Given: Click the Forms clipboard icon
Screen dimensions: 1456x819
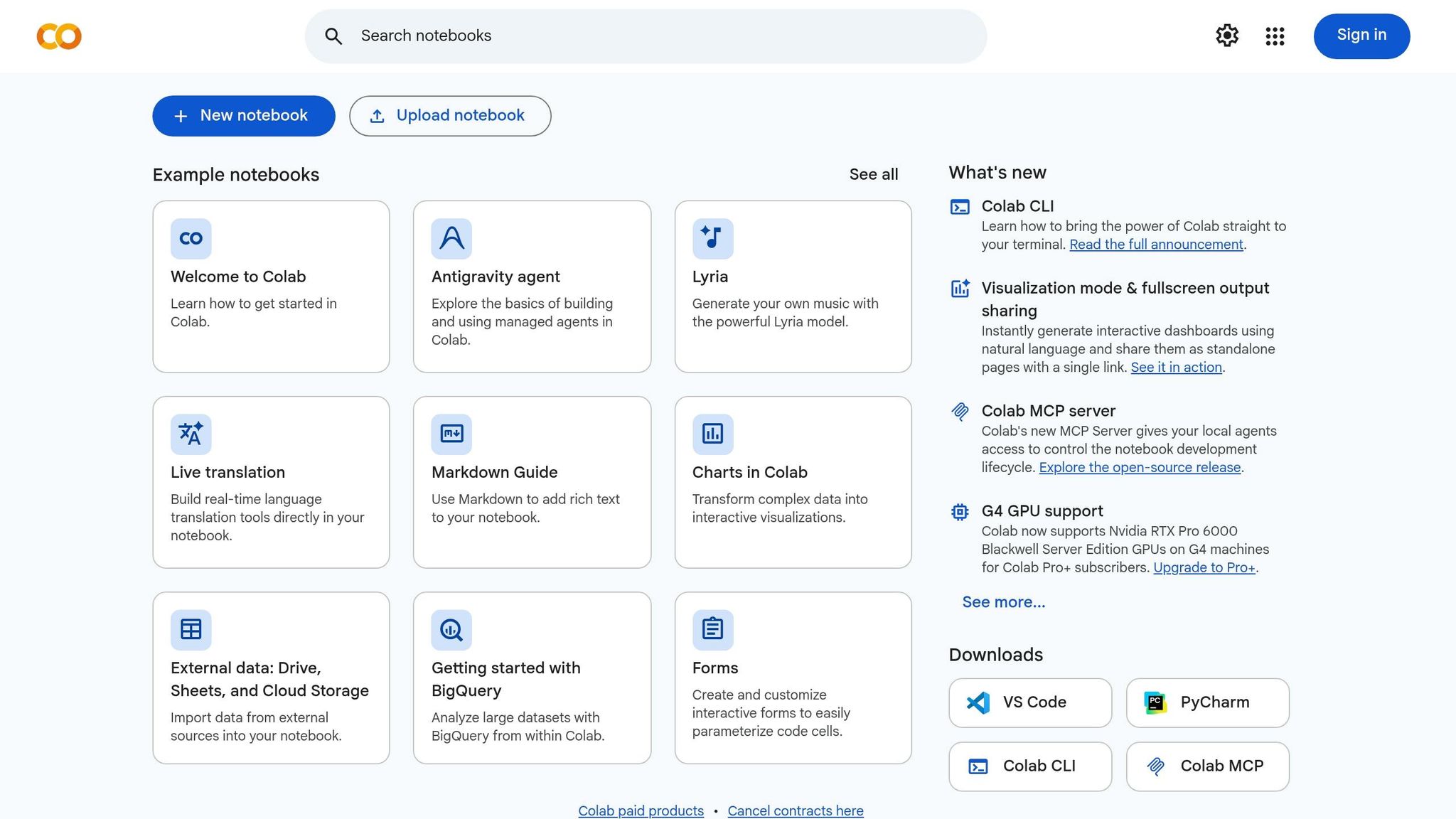Looking at the screenshot, I should [712, 629].
